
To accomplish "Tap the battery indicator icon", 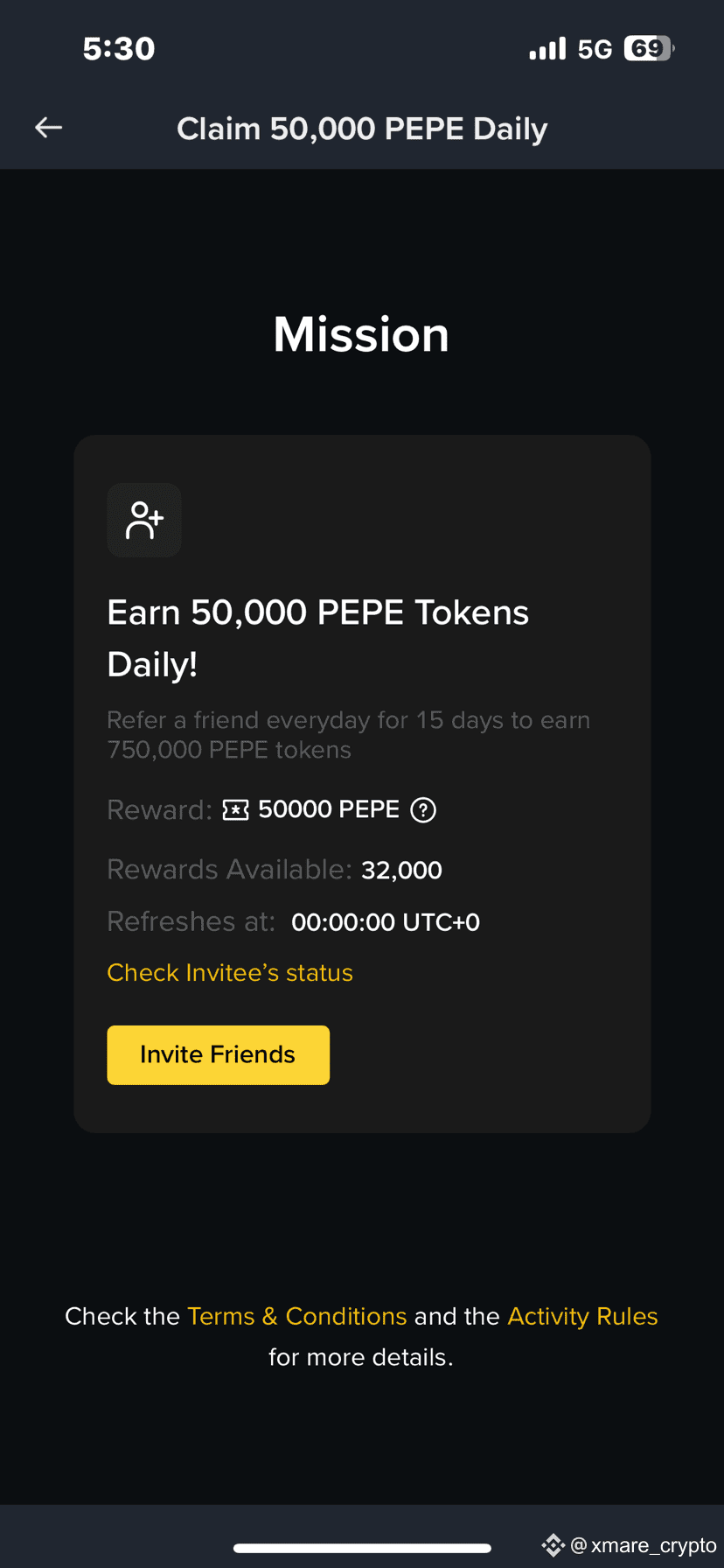I will [x=649, y=48].
